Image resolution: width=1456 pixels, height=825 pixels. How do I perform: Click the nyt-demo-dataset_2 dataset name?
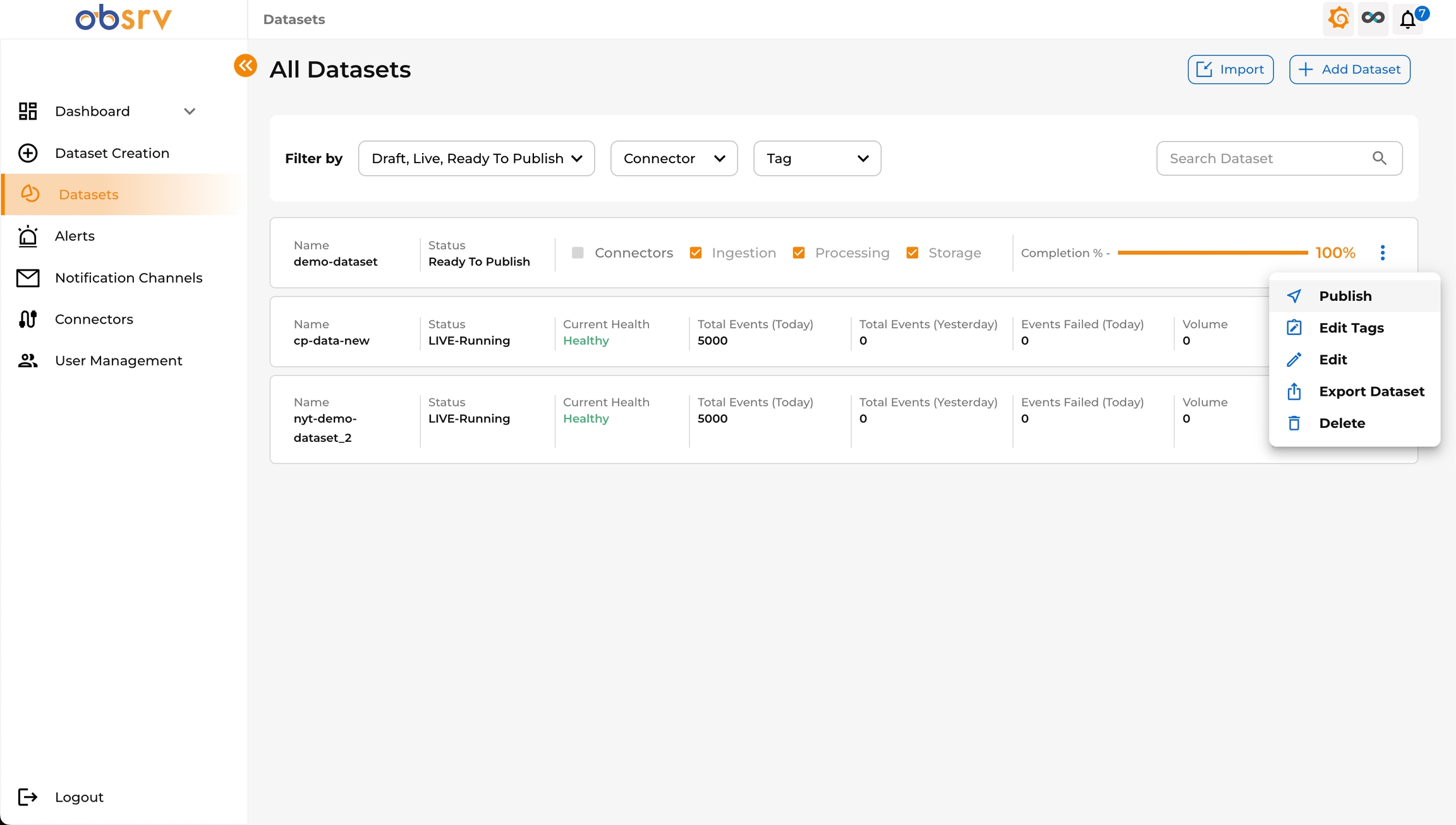(x=325, y=428)
